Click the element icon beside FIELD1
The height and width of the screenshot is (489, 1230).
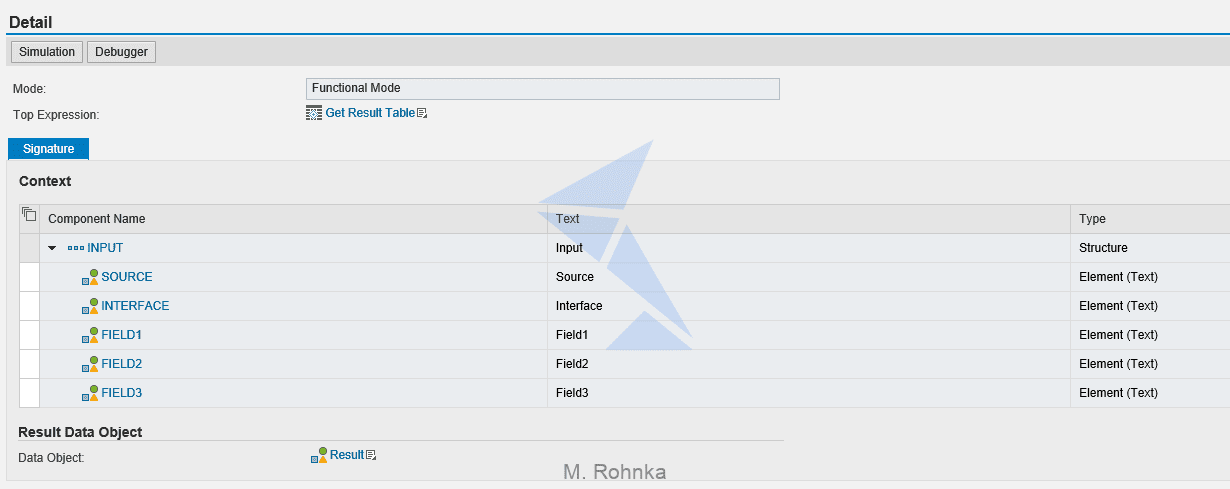tap(90, 335)
